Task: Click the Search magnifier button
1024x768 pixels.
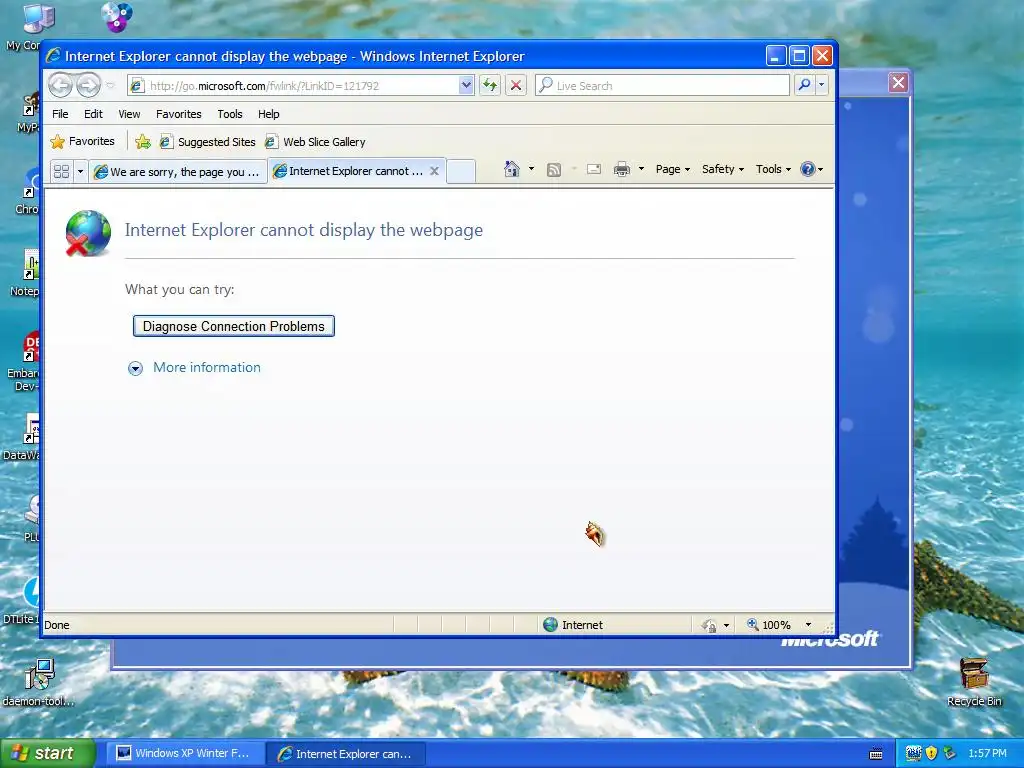Action: click(805, 86)
